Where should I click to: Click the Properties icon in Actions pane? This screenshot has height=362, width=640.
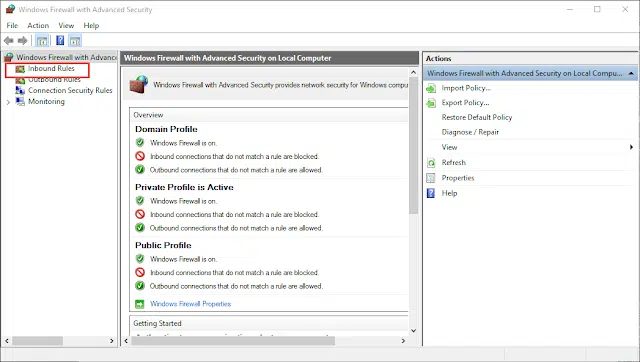coord(431,178)
